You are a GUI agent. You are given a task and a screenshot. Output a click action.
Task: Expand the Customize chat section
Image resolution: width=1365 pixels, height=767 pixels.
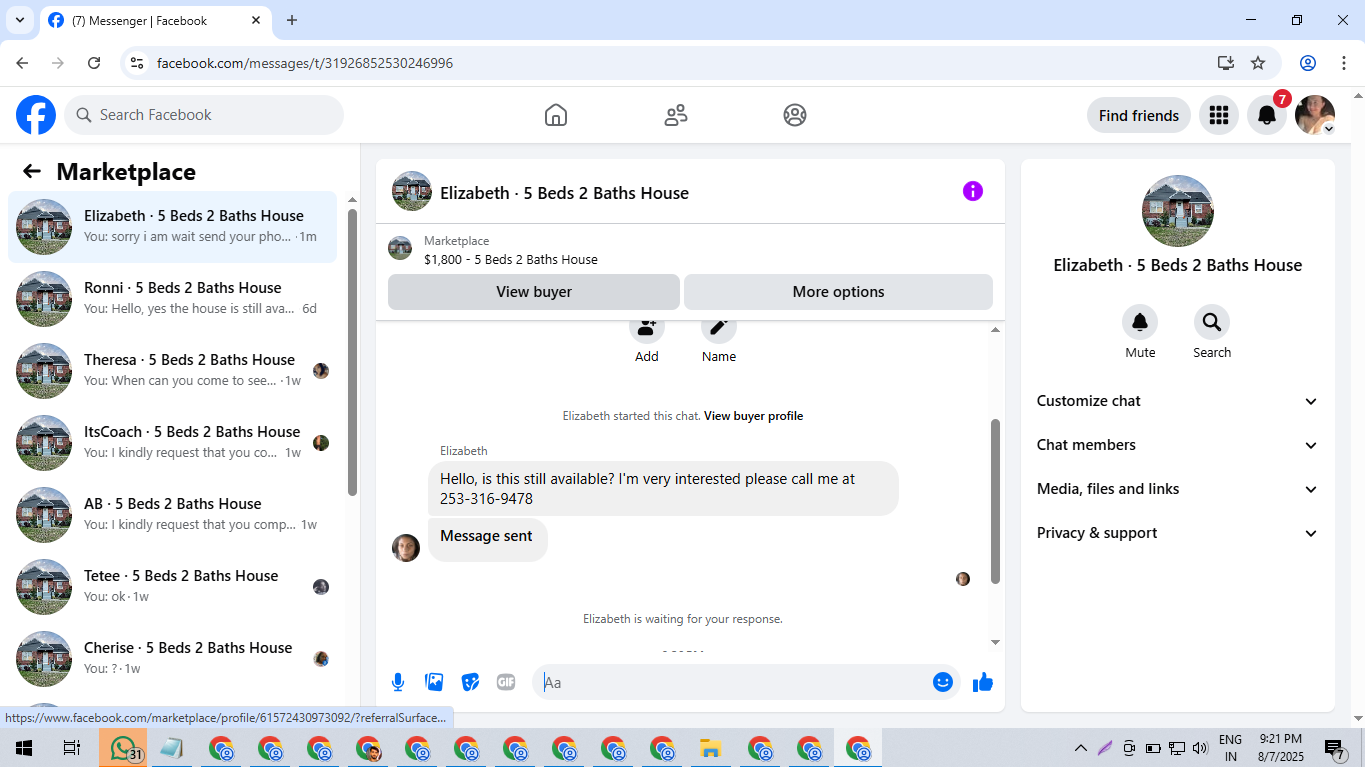(1178, 401)
